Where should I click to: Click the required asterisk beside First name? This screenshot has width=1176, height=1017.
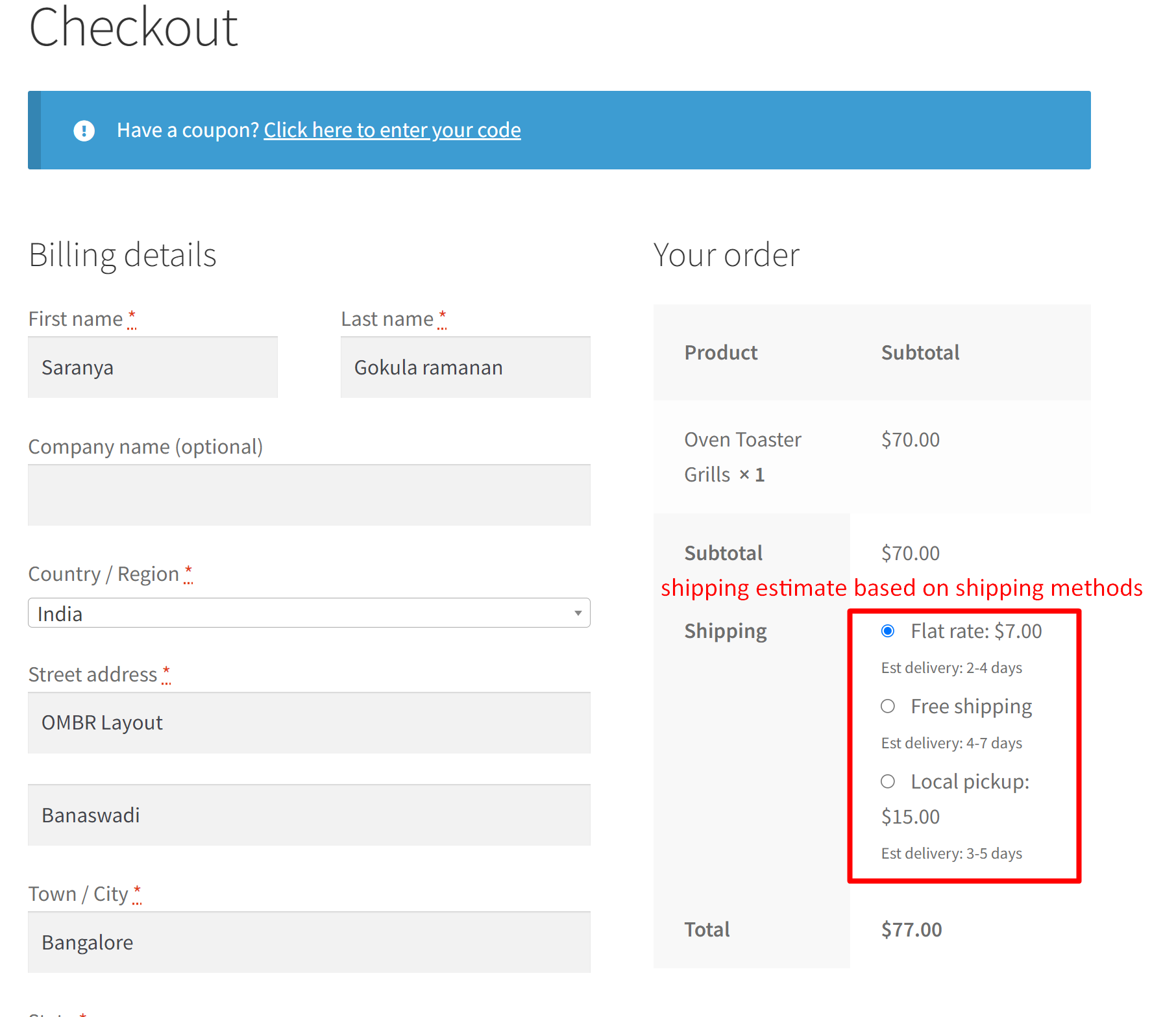pos(132,317)
